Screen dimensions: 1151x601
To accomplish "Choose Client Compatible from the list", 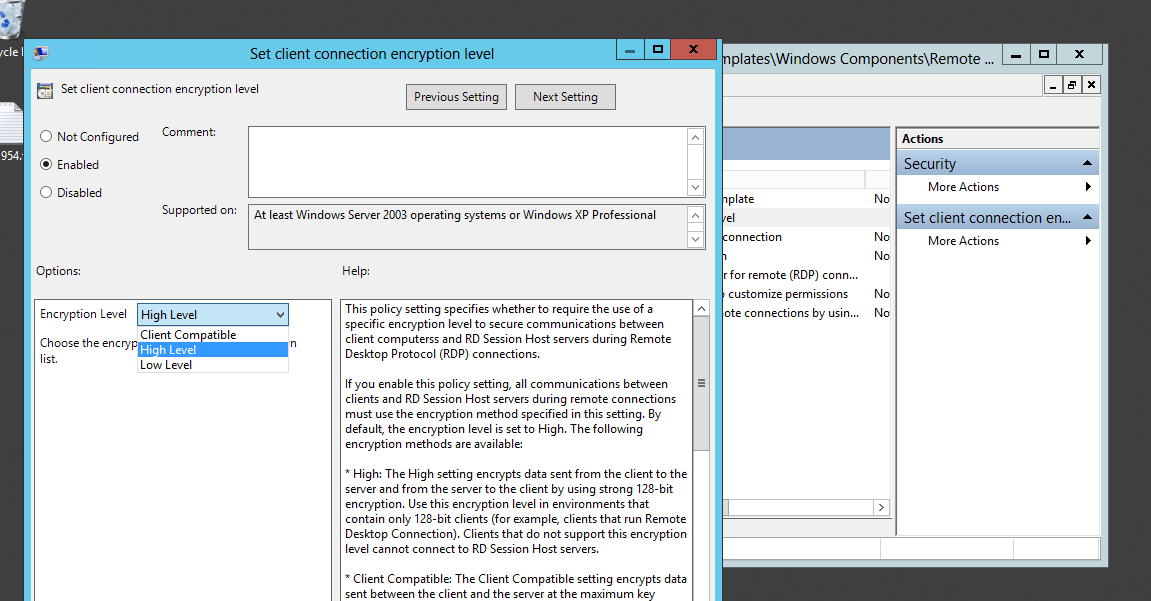I will pos(188,335).
